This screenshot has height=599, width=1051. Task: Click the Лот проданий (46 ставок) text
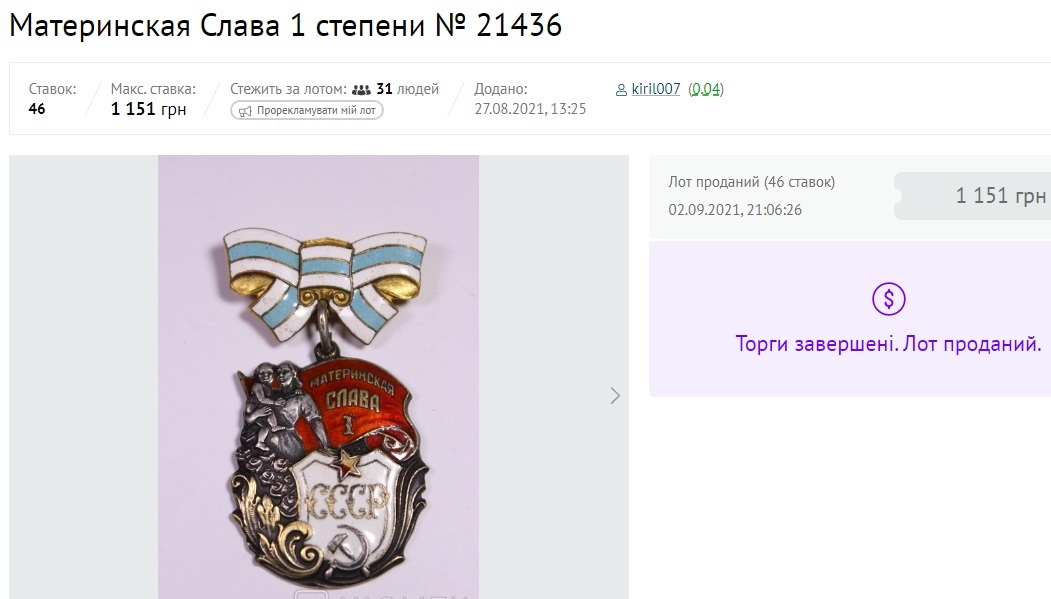tap(751, 182)
